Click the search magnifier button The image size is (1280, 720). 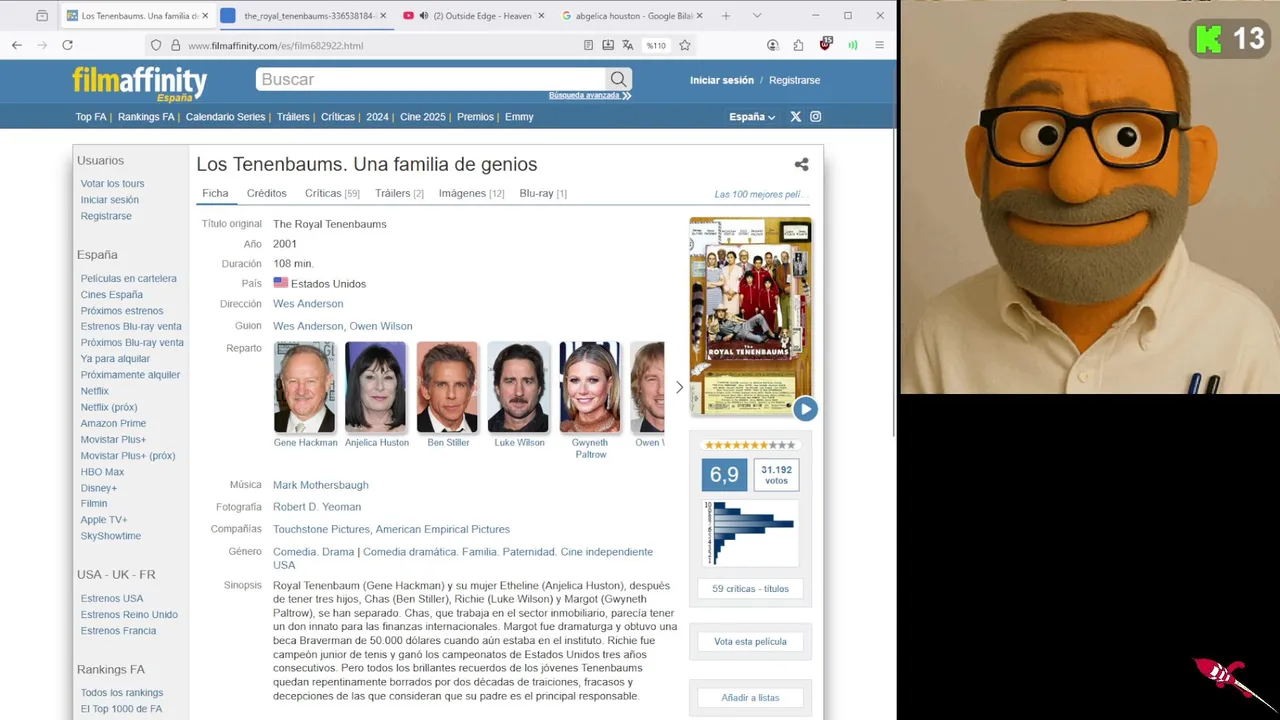[x=618, y=79]
